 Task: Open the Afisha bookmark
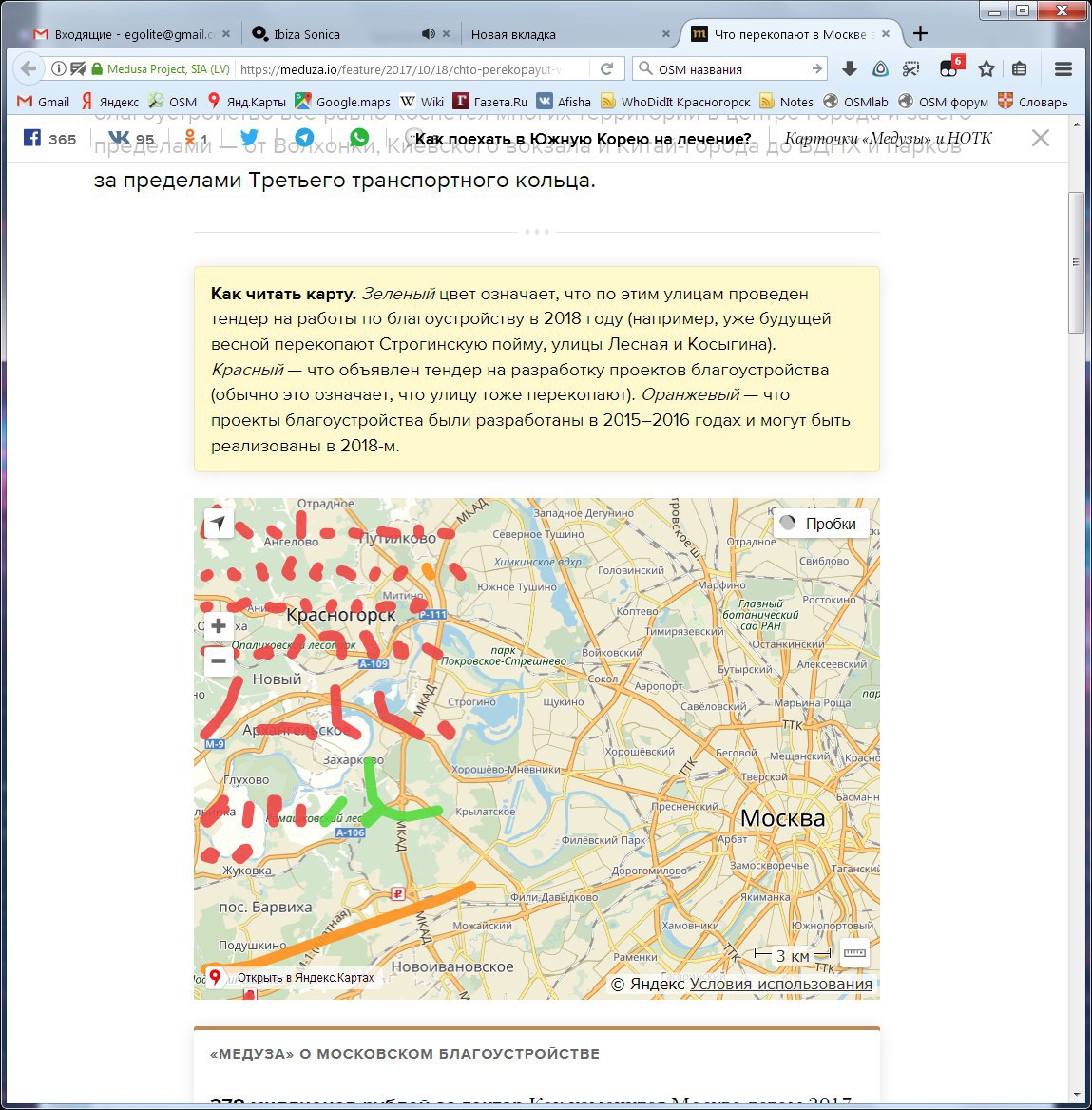tap(564, 102)
